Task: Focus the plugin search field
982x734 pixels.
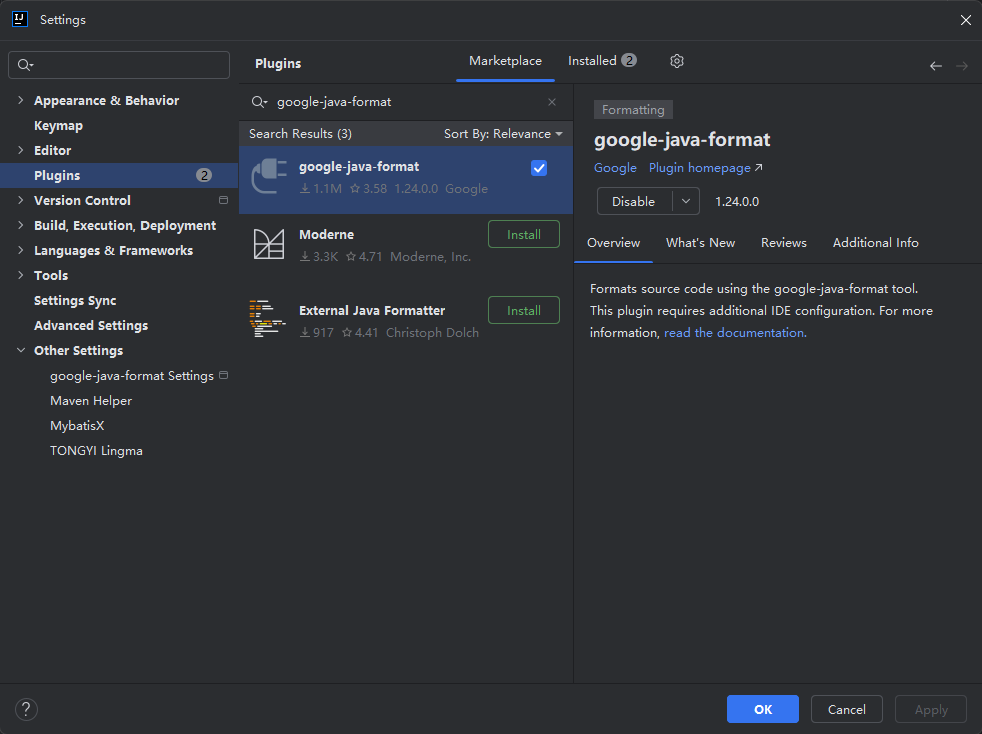Action: (406, 101)
